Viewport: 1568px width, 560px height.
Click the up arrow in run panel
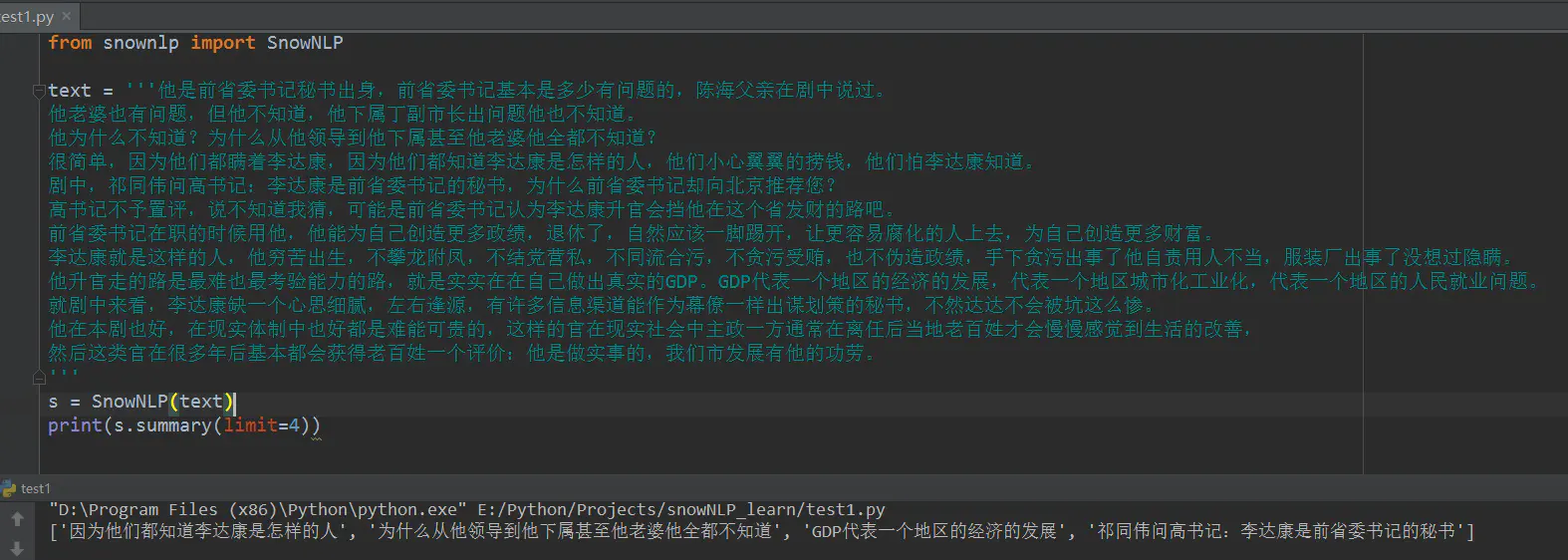pyautogui.click(x=17, y=519)
